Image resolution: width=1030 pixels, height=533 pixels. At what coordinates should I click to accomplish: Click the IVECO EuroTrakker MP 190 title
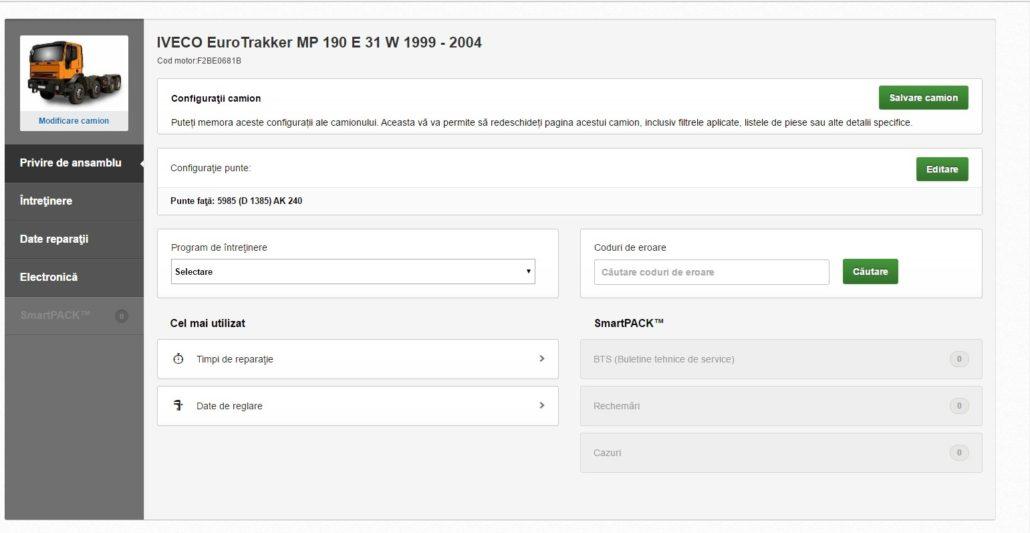tap(319, 43)
